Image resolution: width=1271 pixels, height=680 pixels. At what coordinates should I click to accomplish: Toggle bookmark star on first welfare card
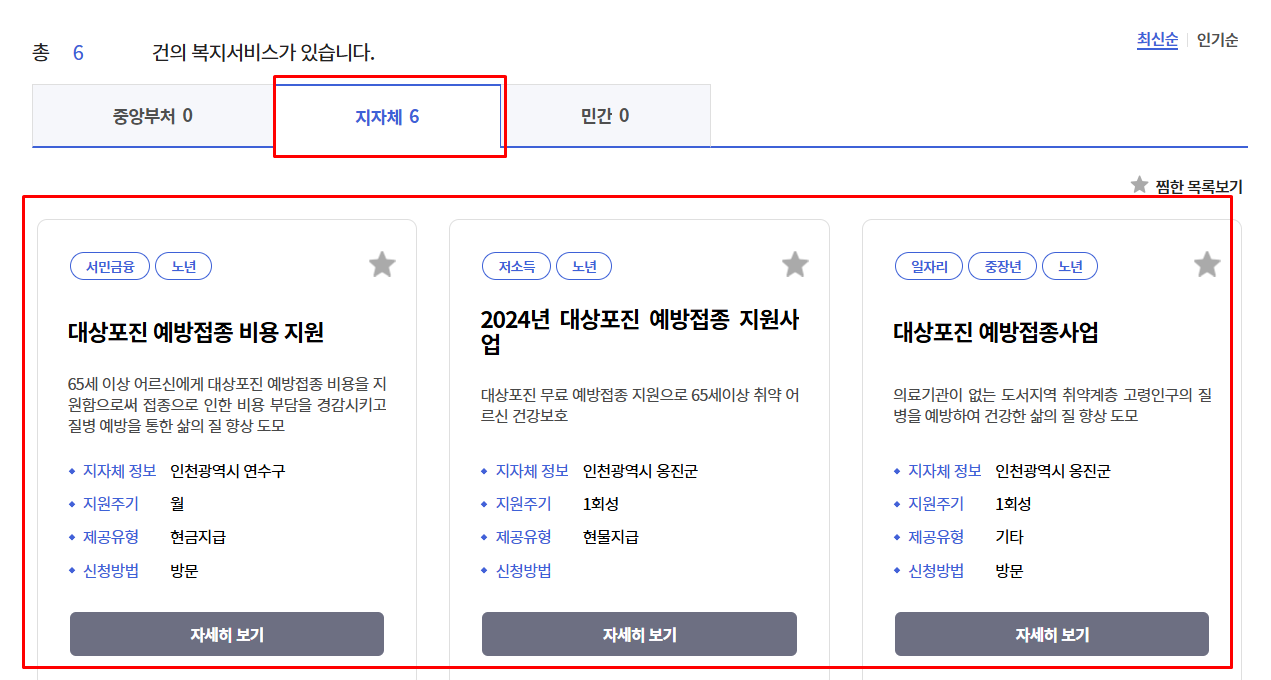[x=381, y=263]
